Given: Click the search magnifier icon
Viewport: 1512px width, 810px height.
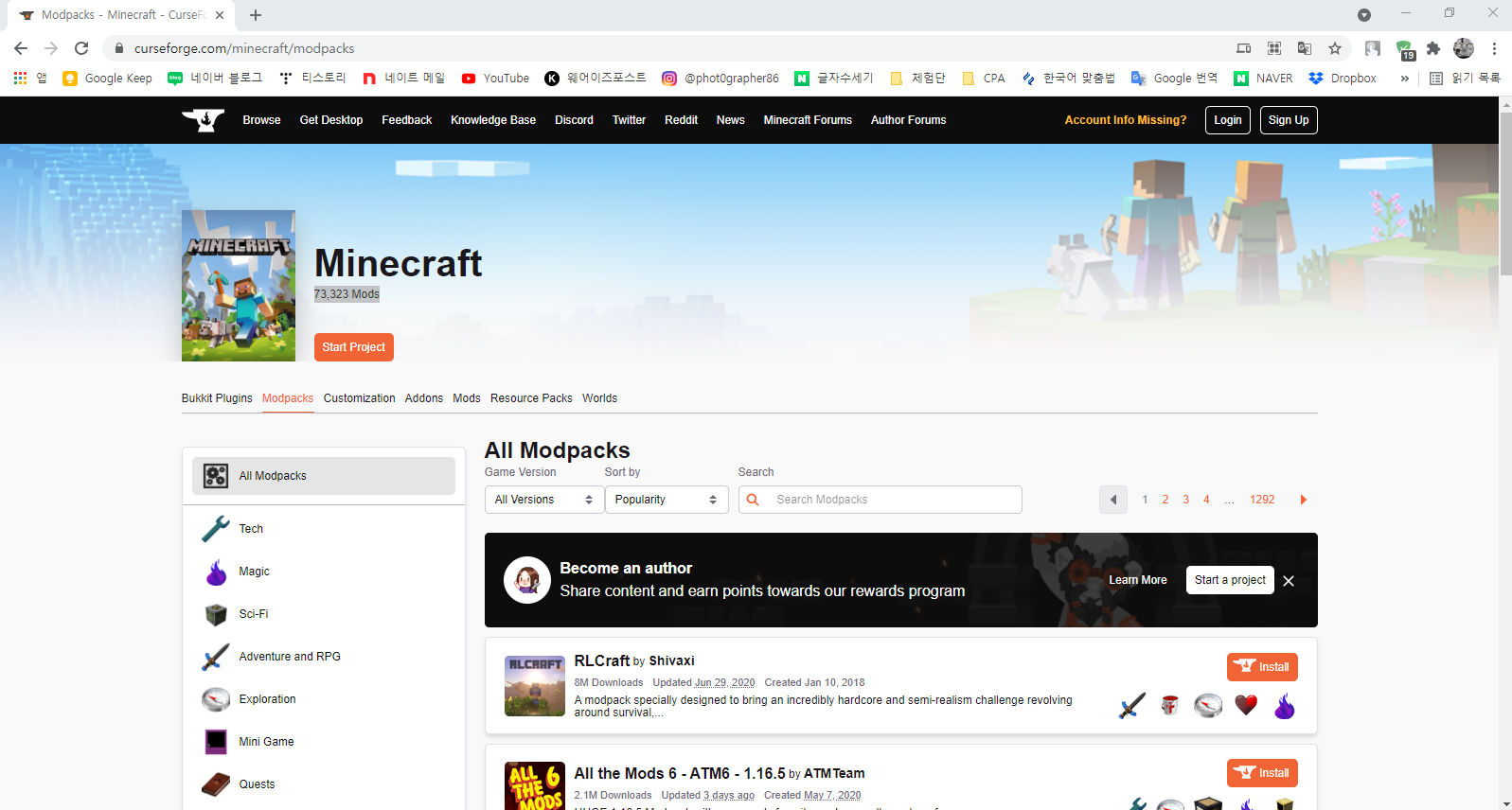Looking at the screenshot, I should tap(753, 500).
